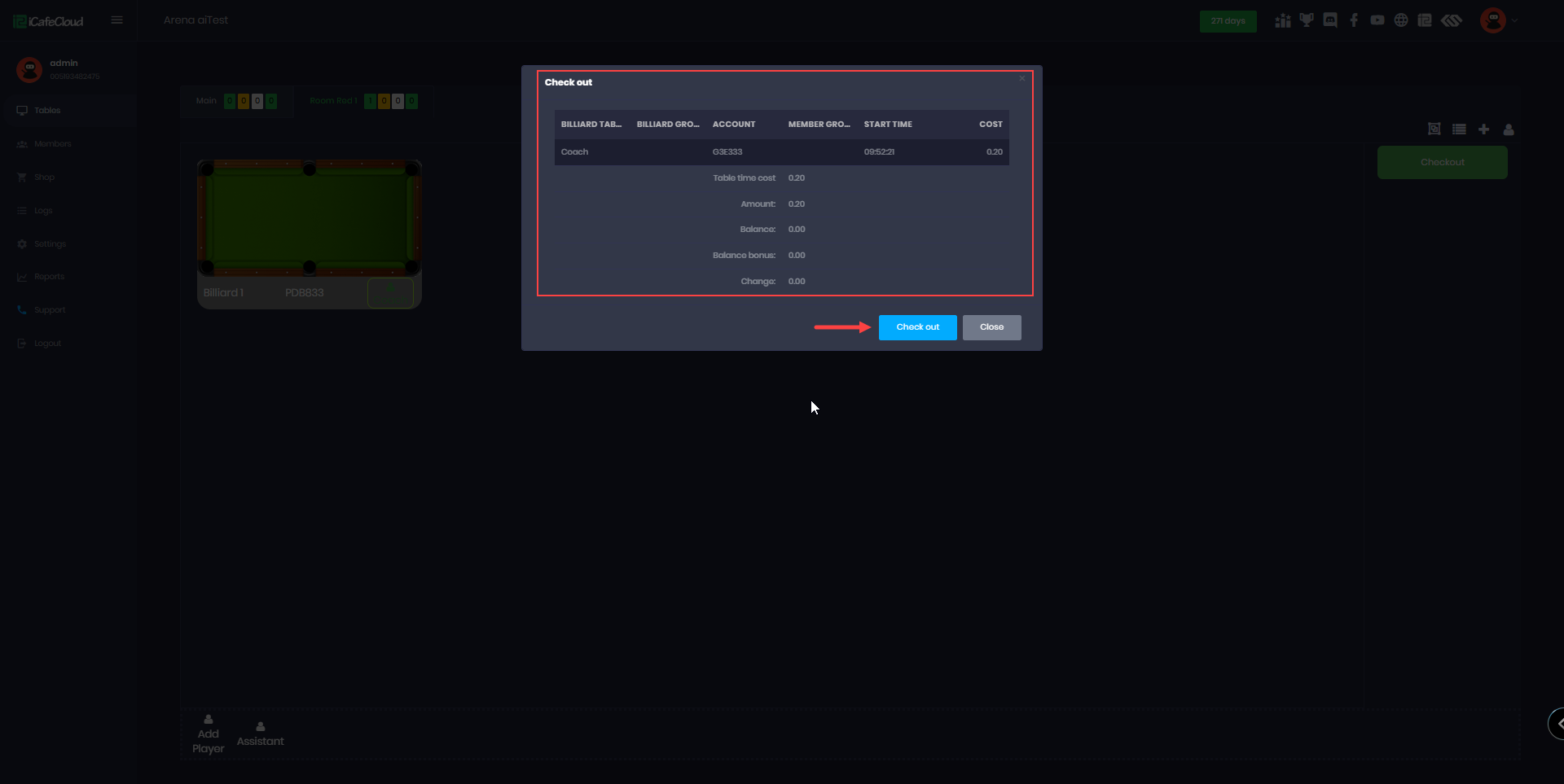This screenshot has width=1564, height=784.
Task: Open the YouTube icon in header
Action: 1377,20
